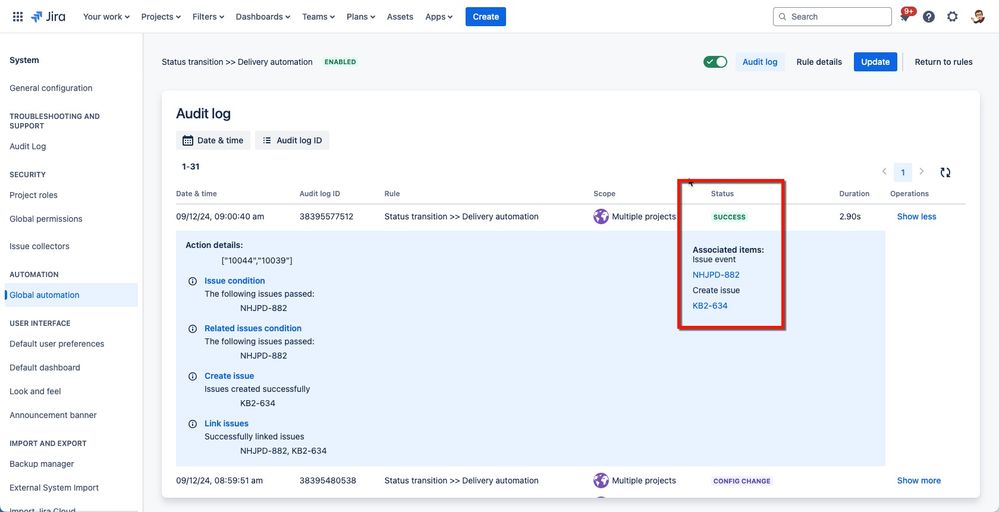999x512 pixels.
Task: Click info icon beside Create issue
Action: (x=192, y=376)
